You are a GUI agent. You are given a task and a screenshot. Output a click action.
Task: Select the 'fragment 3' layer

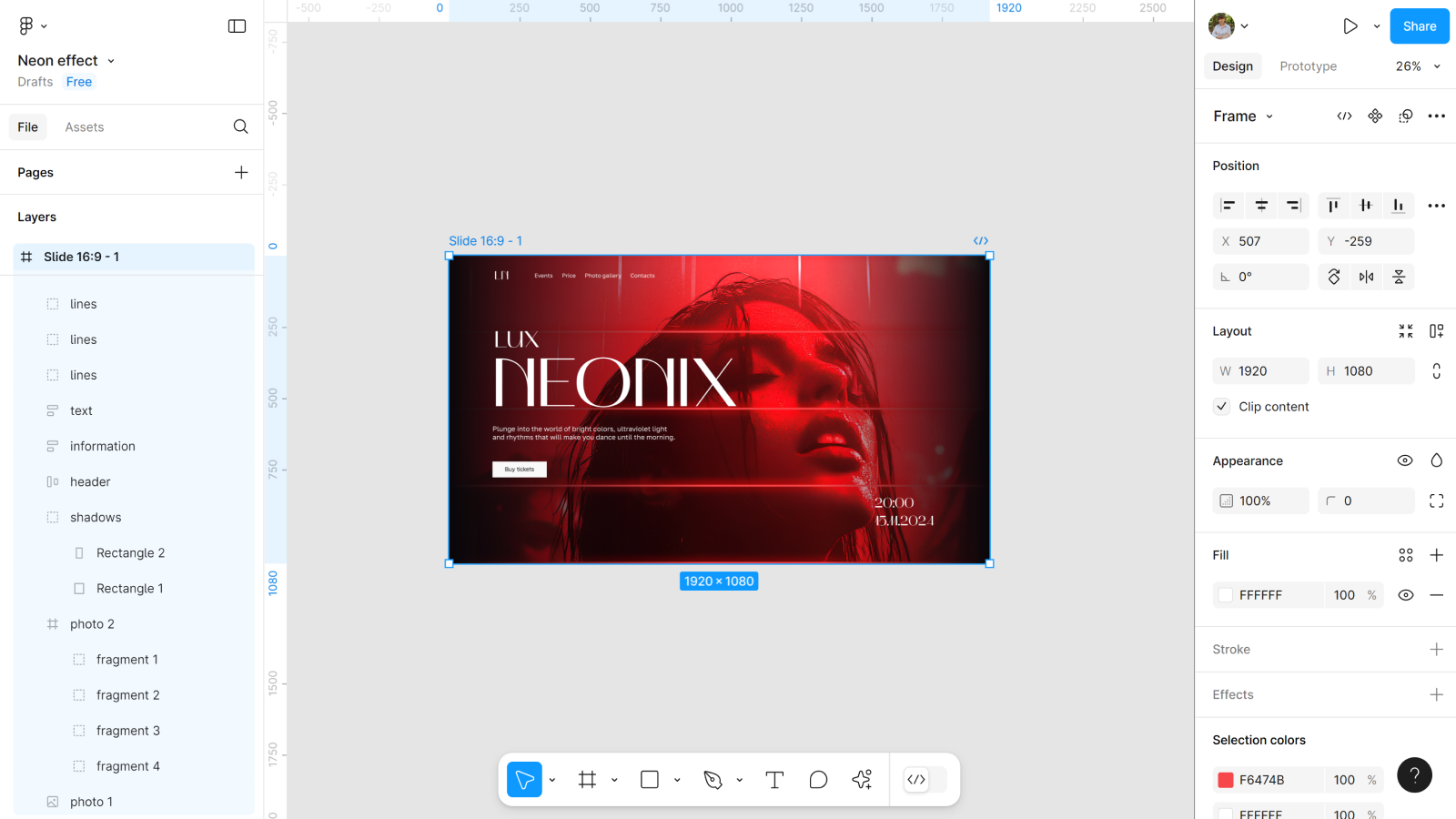coord(128,731)
